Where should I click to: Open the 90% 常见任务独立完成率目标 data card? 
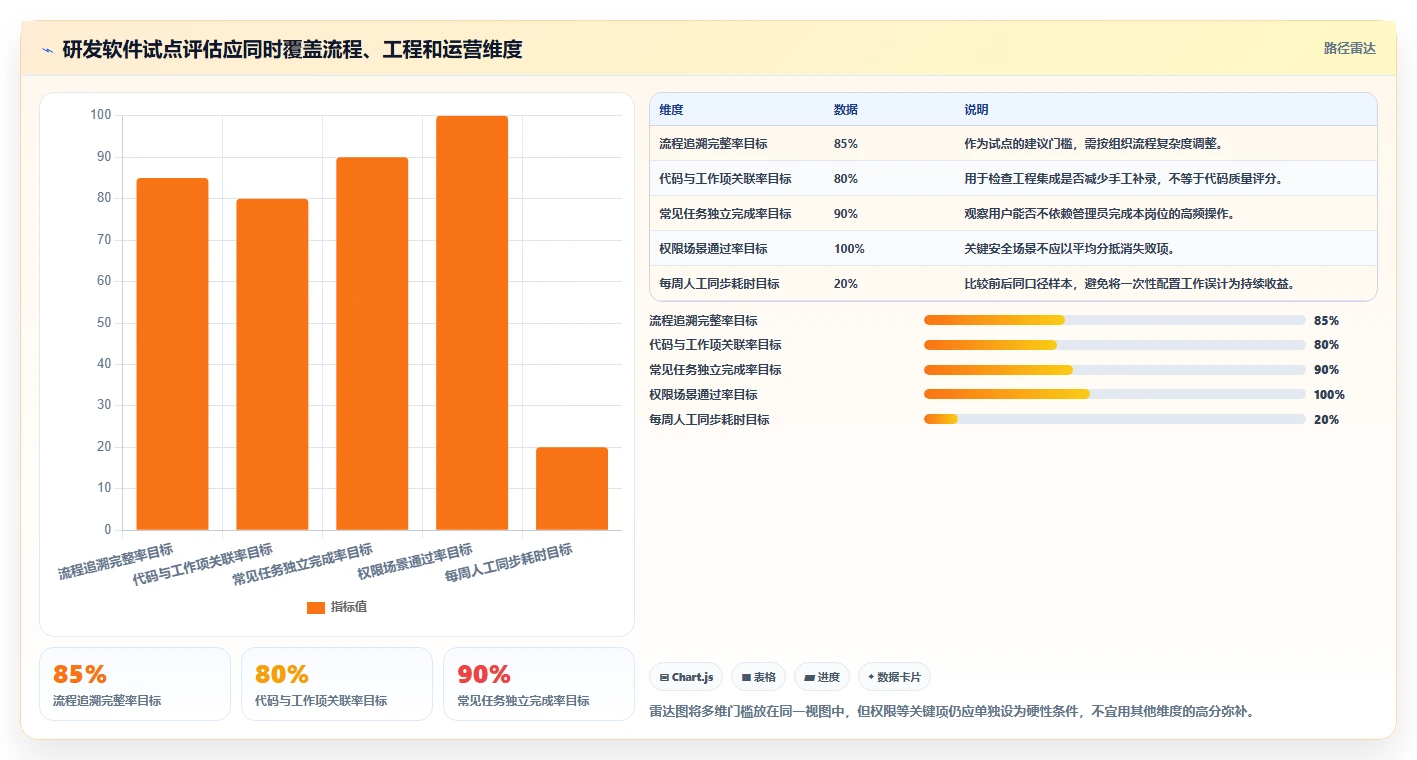coord(539,684)
